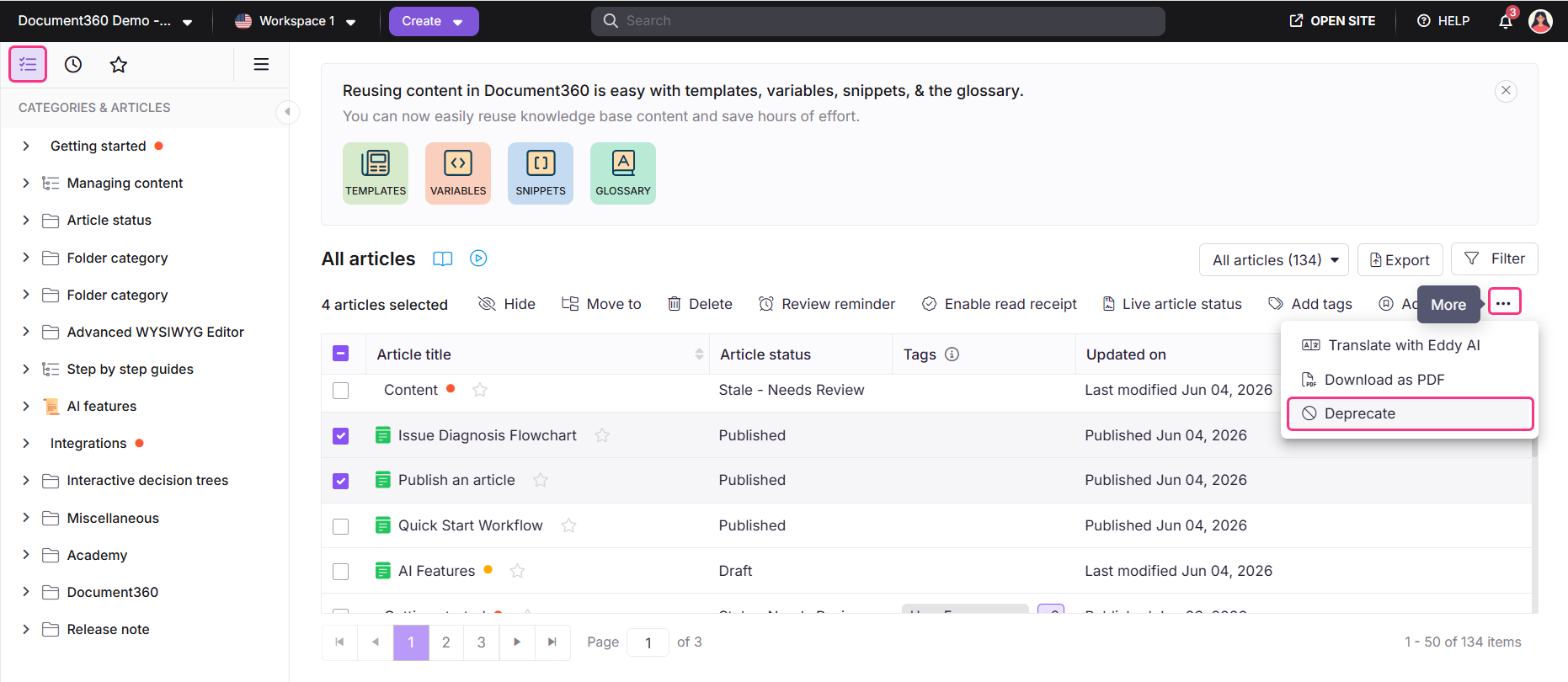Image resolution: width=1568 pixels, height=682 pixels.
Task: Expand the Getting started category
Action: [x=26, y=146]
